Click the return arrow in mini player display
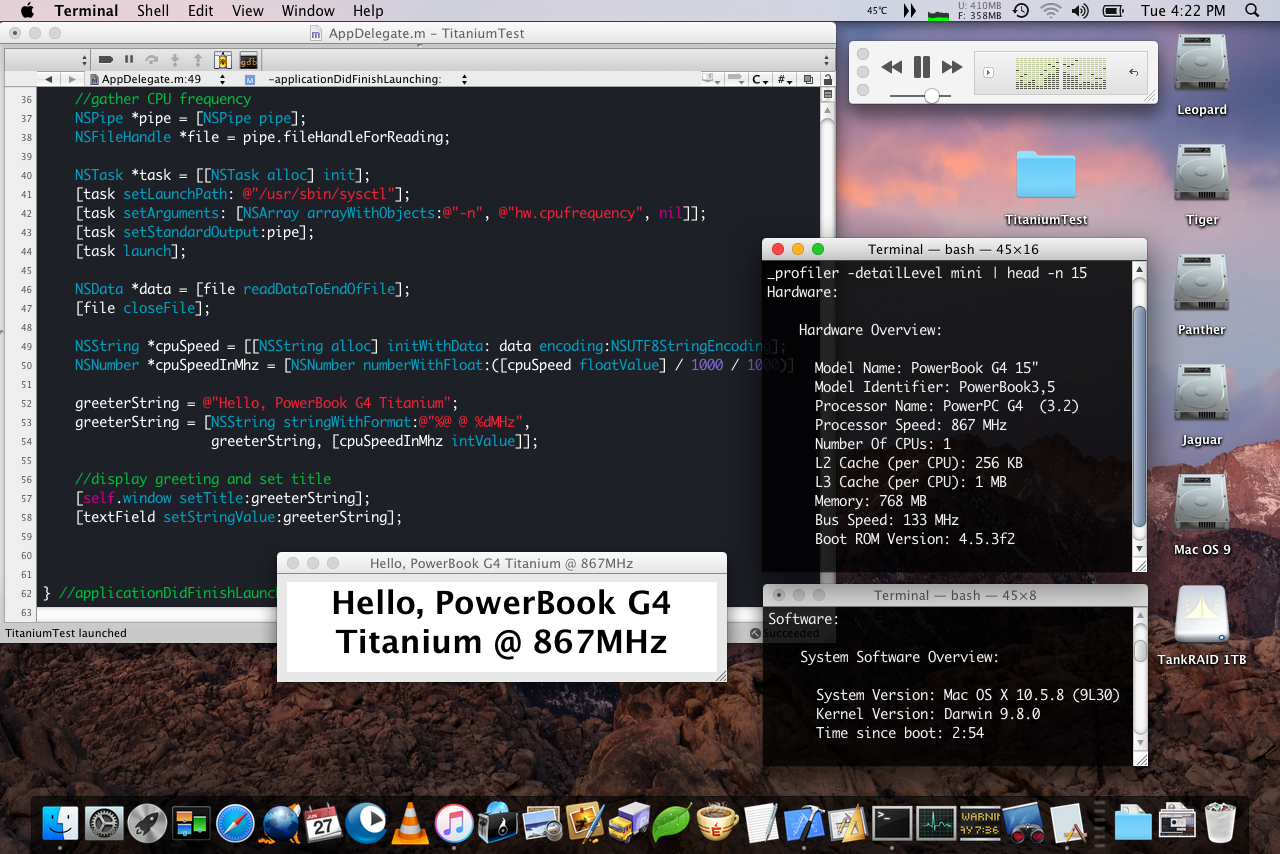Viewport: 1280px width, 854px height. (1133, 72)
